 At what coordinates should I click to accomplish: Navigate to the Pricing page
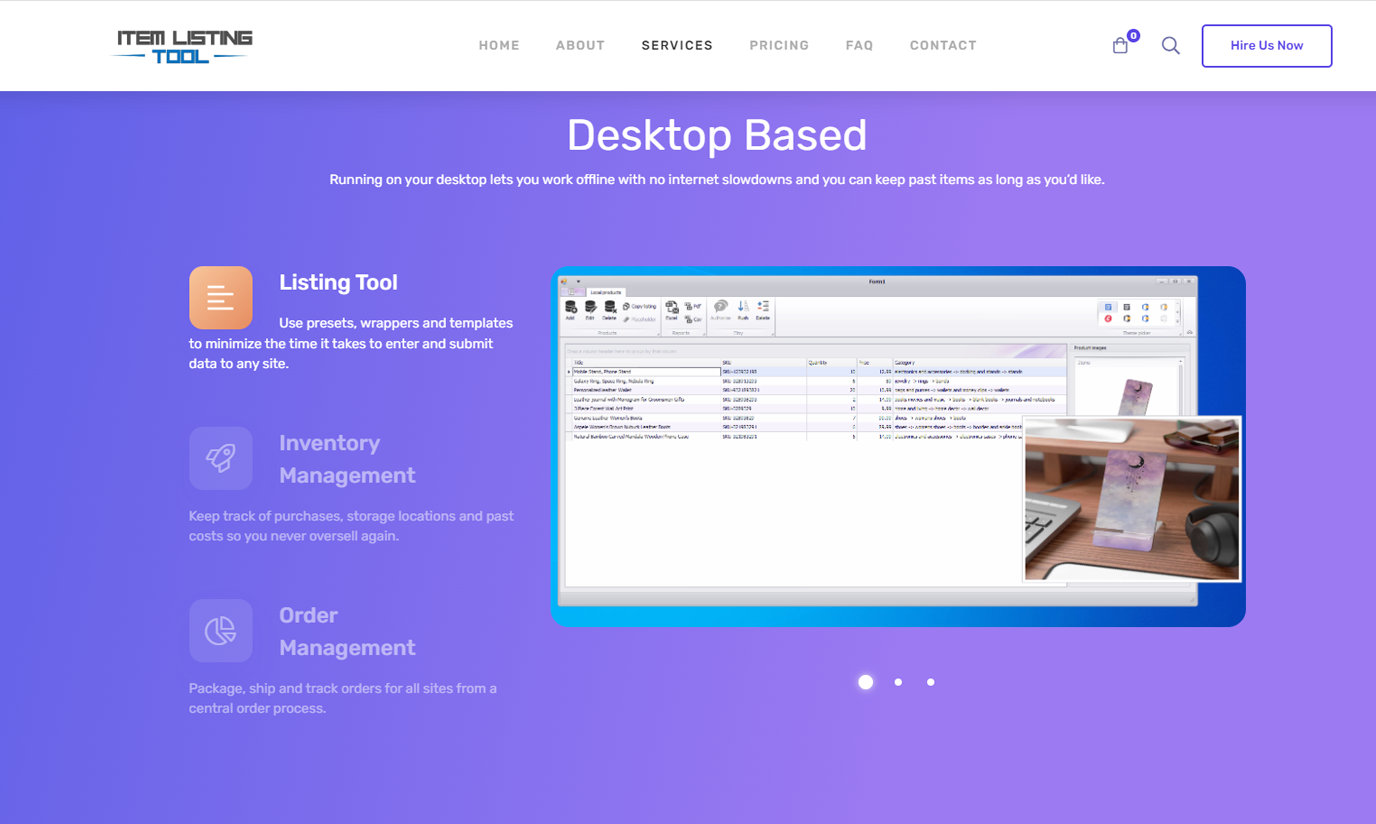[x=779, y=46]
